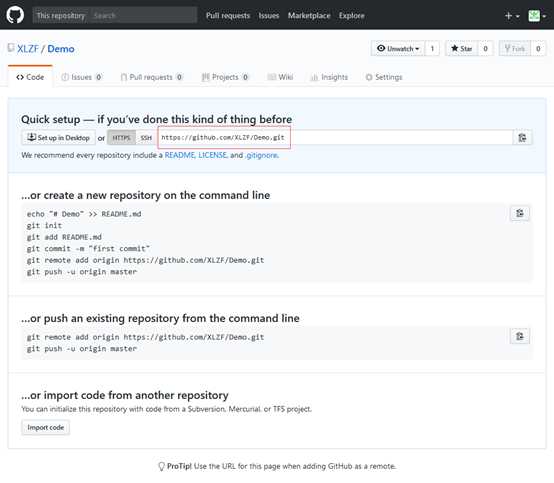Image resolution: width=554 pixels, height=483 pixels.
Task: Open Pull requests in top navigation
Action: (228, 16)
